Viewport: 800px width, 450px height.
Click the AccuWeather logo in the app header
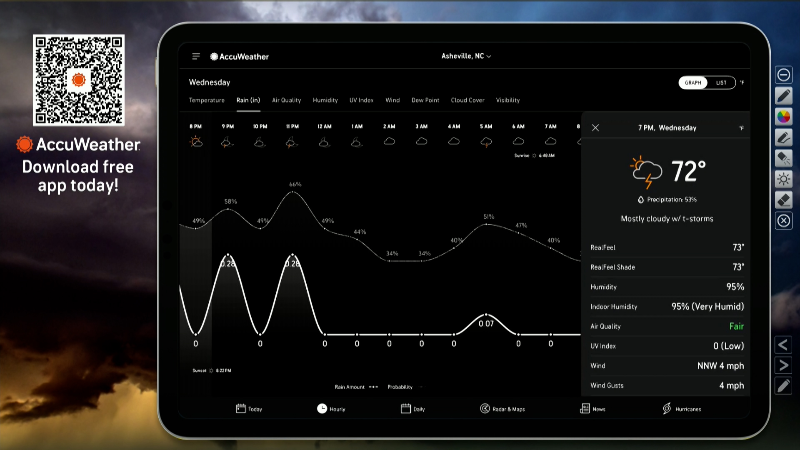239,57
